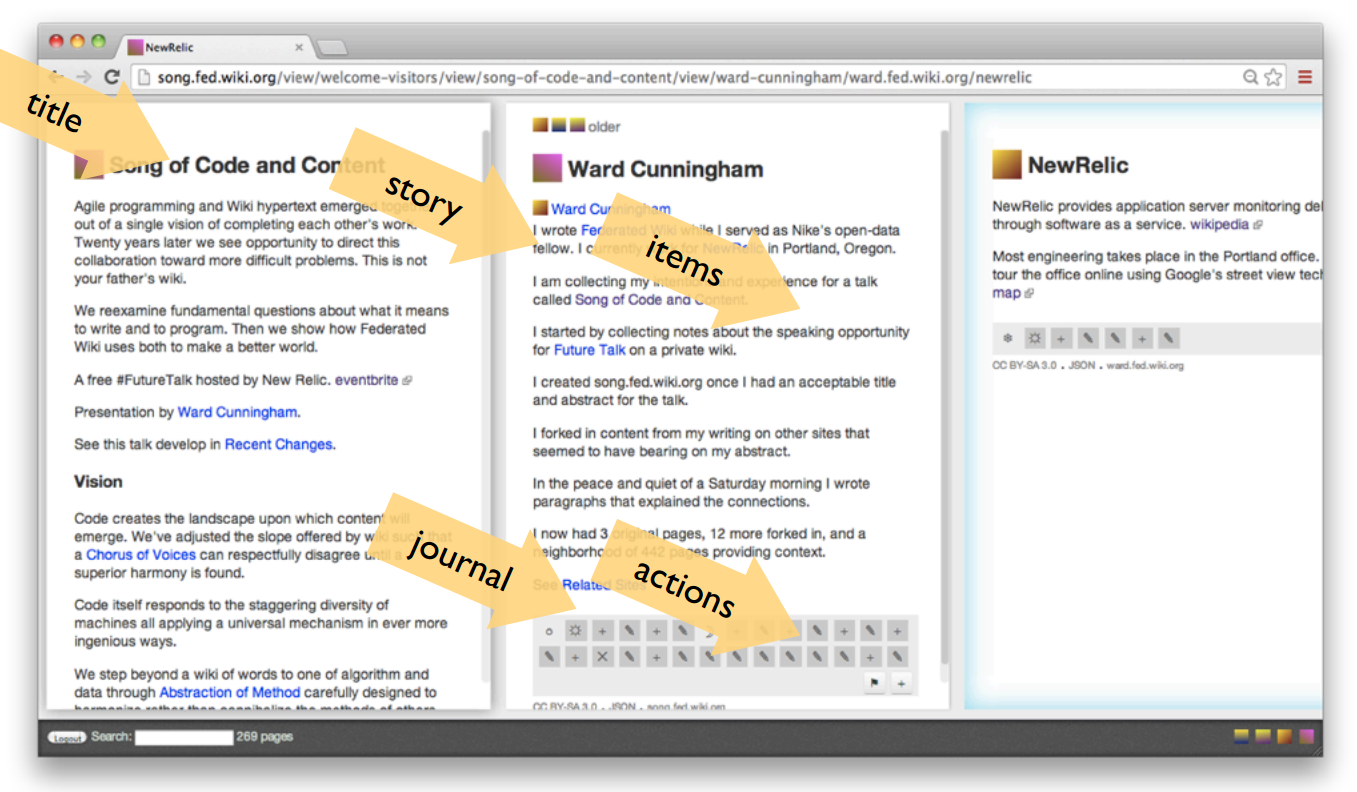Screen dimensions: 1357x792
Task: Click the plus button beside the flag button
Action: 901,683
